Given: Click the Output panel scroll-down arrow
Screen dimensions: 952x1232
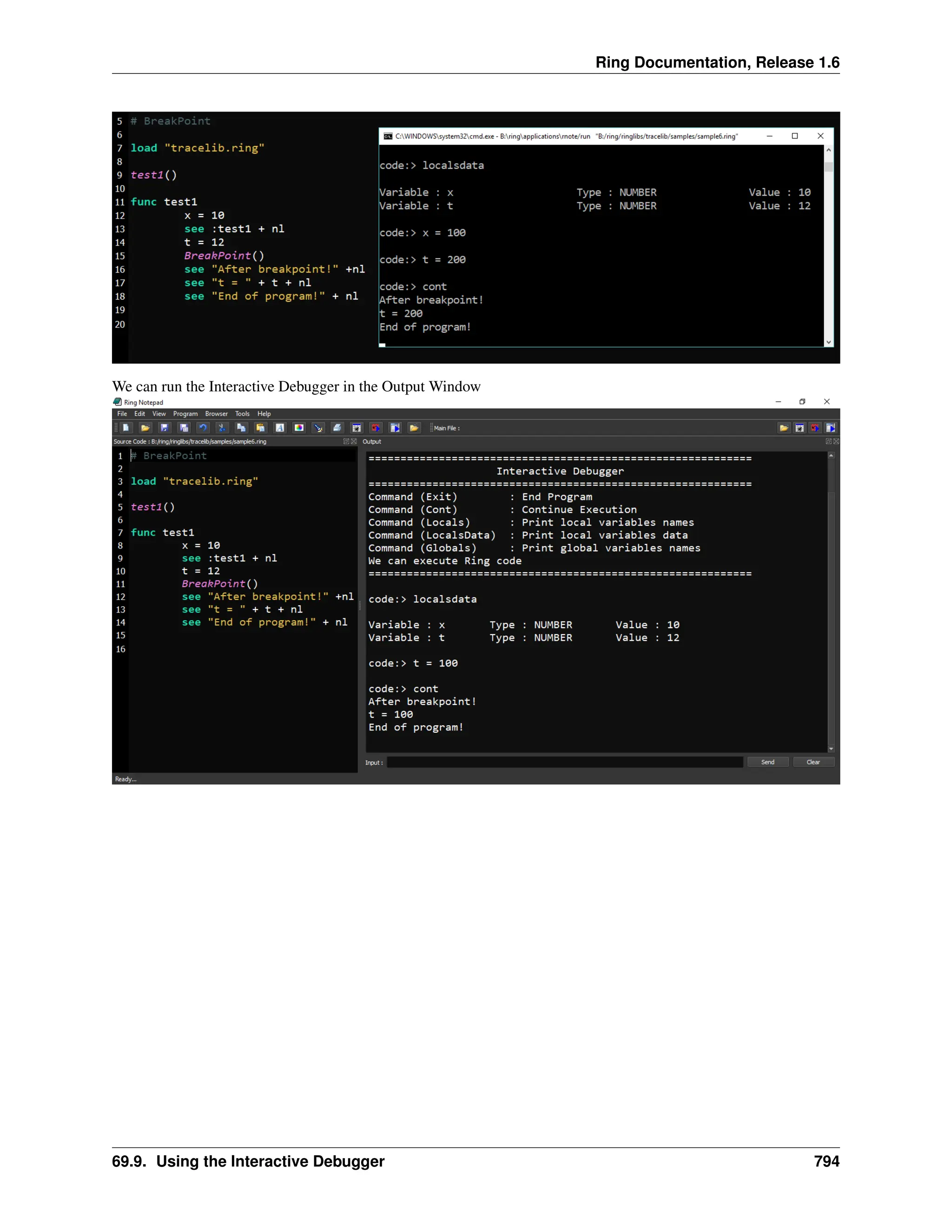Looking at the screenshot, I should pyautogui.click(x=831, y=748).
